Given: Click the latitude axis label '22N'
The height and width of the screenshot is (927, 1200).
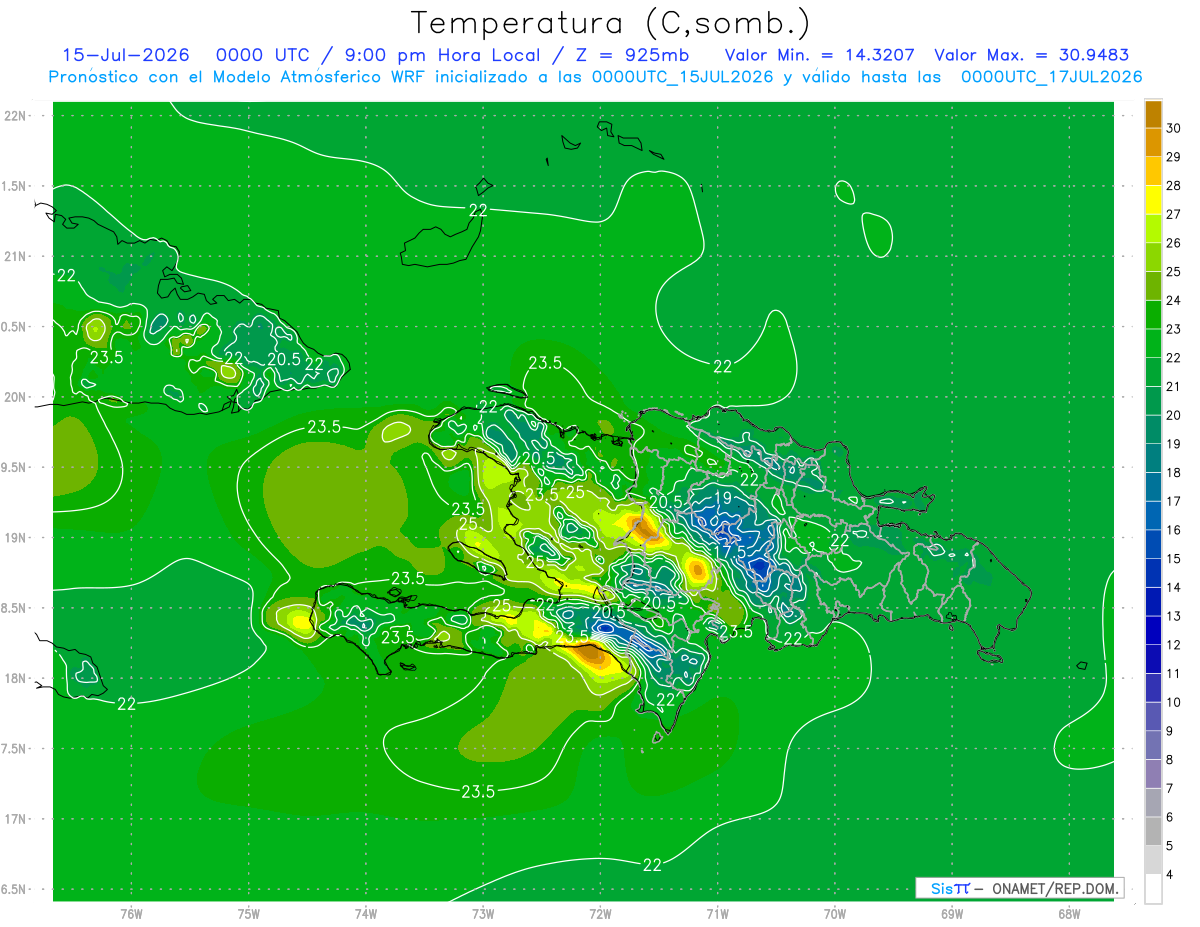Looking at the screenshot, I should point(16,116).
